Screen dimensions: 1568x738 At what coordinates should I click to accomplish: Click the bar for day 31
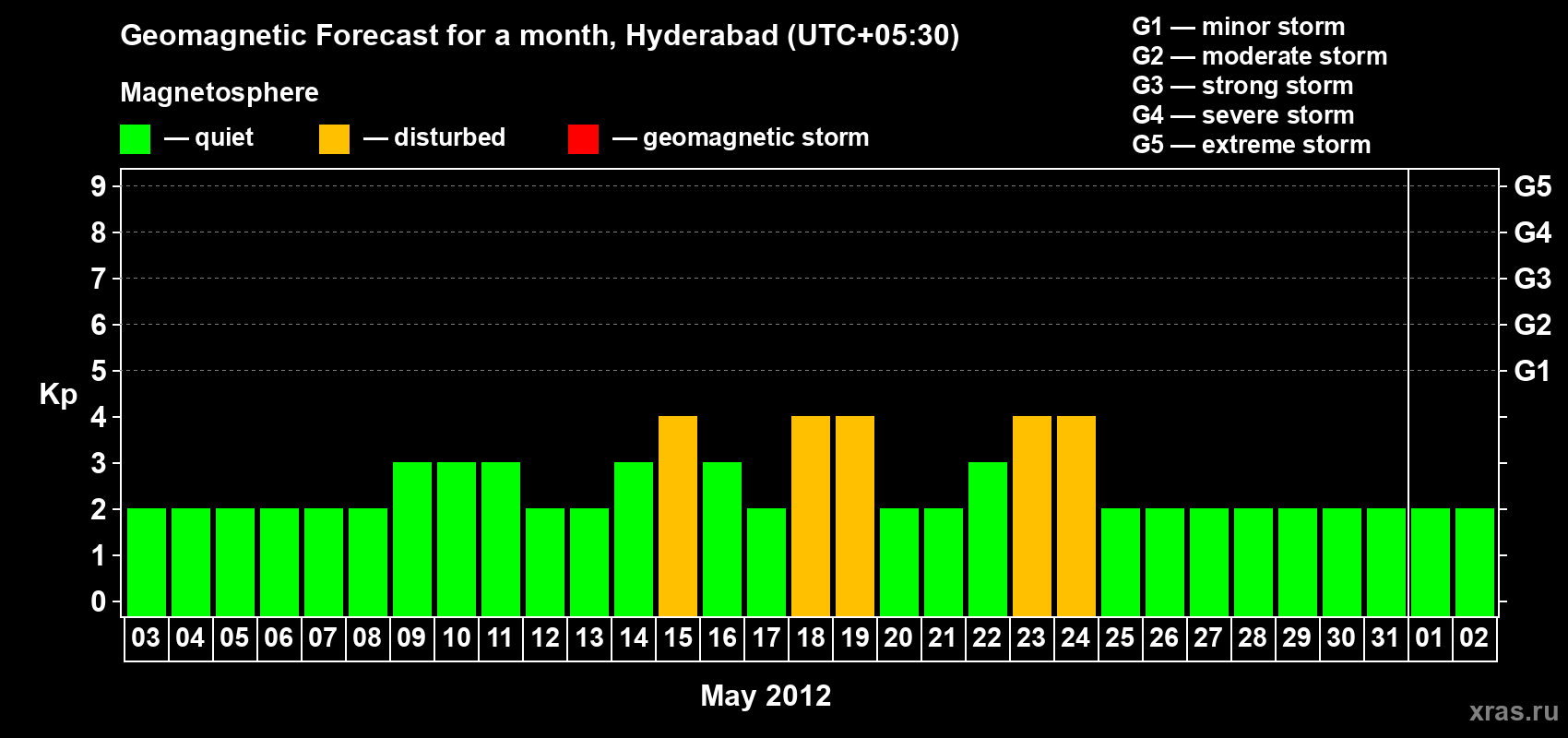pyautogui.click(x=1386, y=562)
